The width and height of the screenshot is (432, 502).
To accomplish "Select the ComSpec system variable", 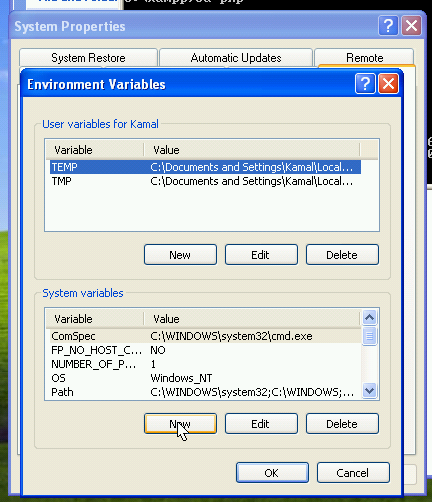I will pos(205,336).
